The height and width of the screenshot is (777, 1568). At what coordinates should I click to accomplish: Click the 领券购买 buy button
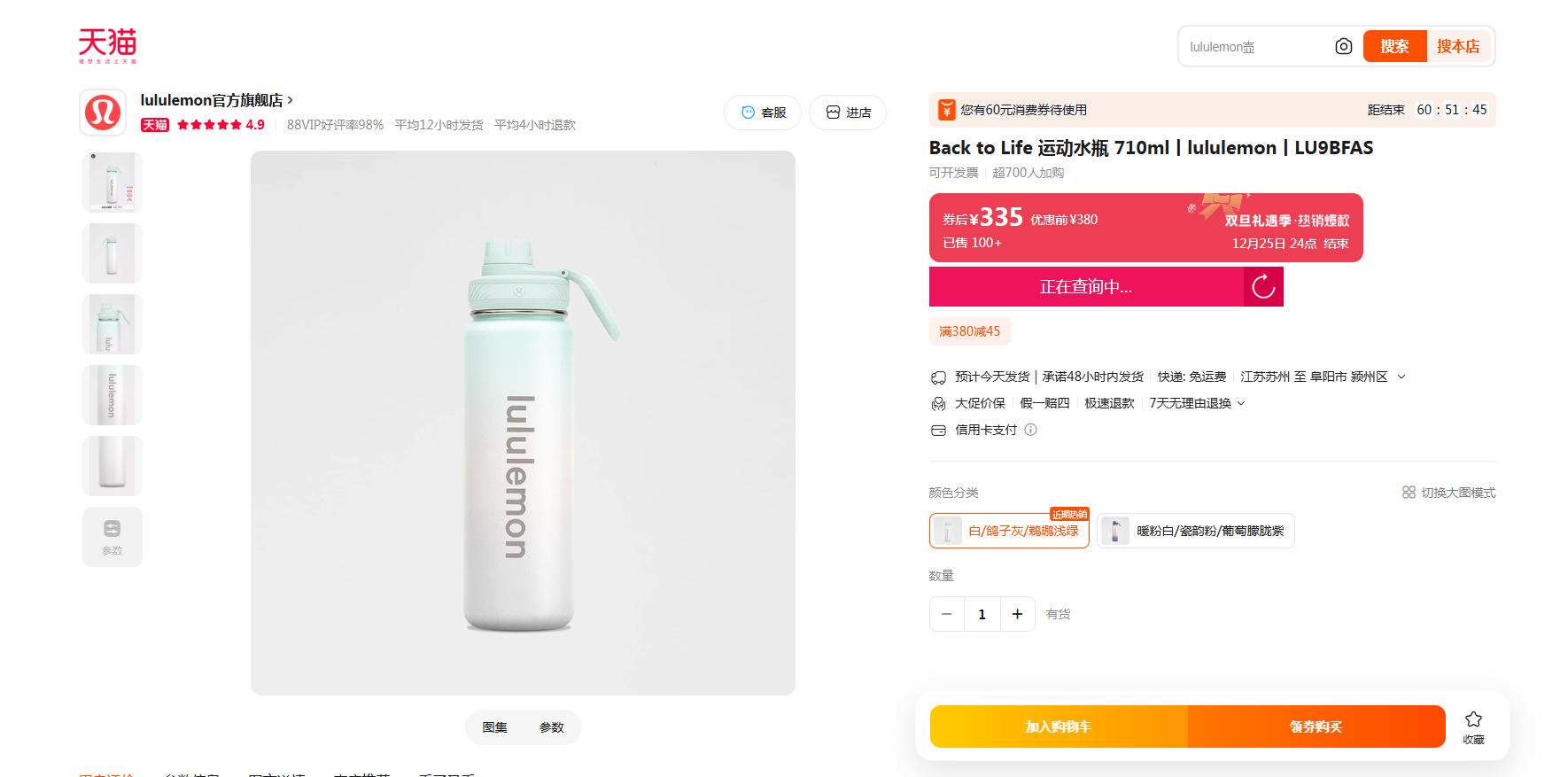click(x=1316, y=726)
